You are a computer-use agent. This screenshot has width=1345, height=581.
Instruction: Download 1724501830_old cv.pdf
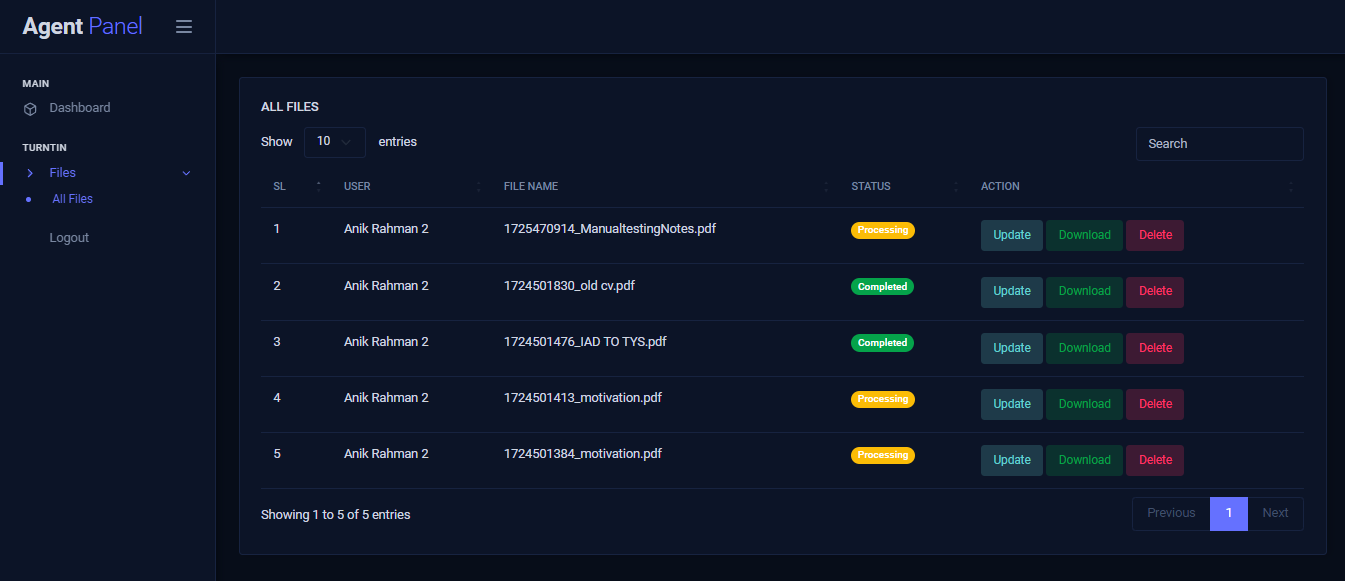pyautogui.click(x=1085, y=291)
